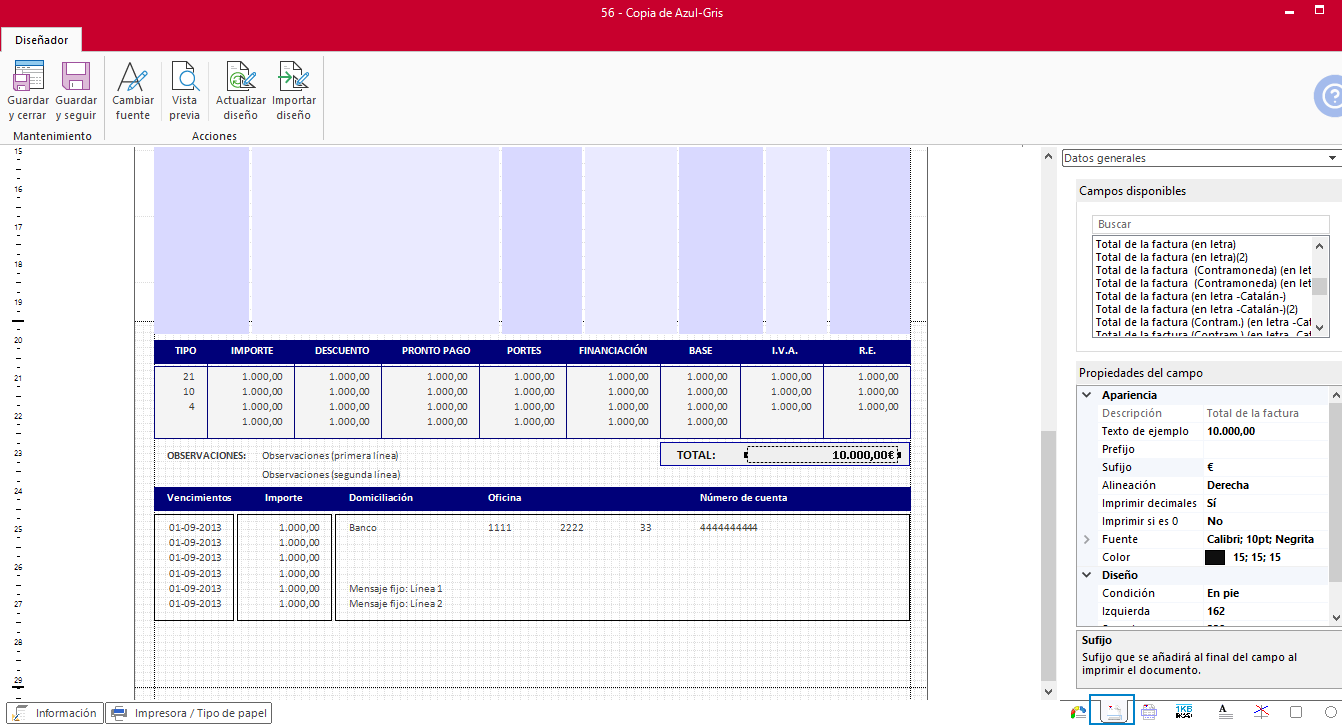Screen dimensions: 1342x725
Task: Select the rectangle shape tab icon
Action: pyautogui.click(x=1296, y=712)
